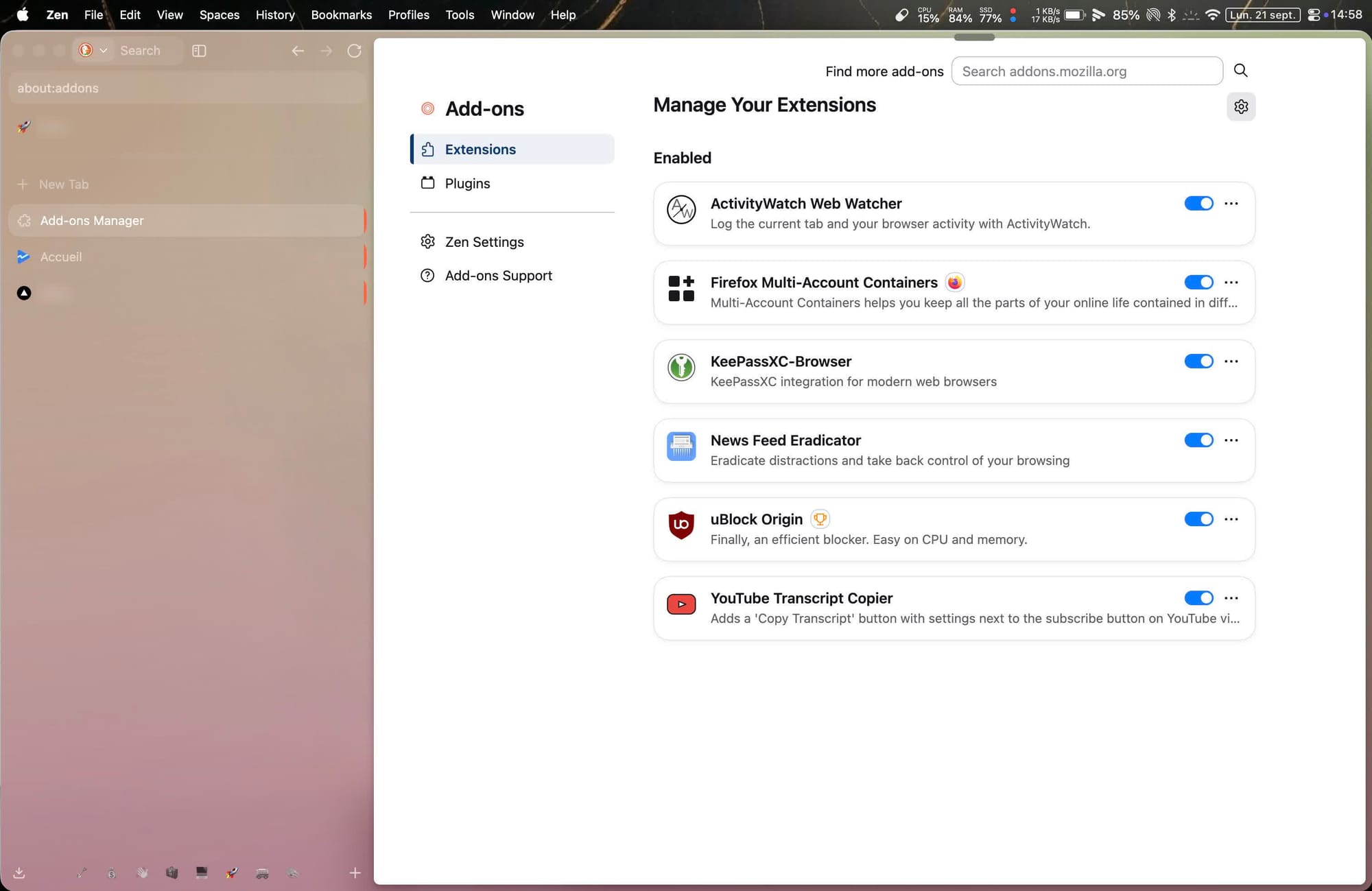
Task: Toggle the sidebar layout icon
Action: click(x=199, y=51)
